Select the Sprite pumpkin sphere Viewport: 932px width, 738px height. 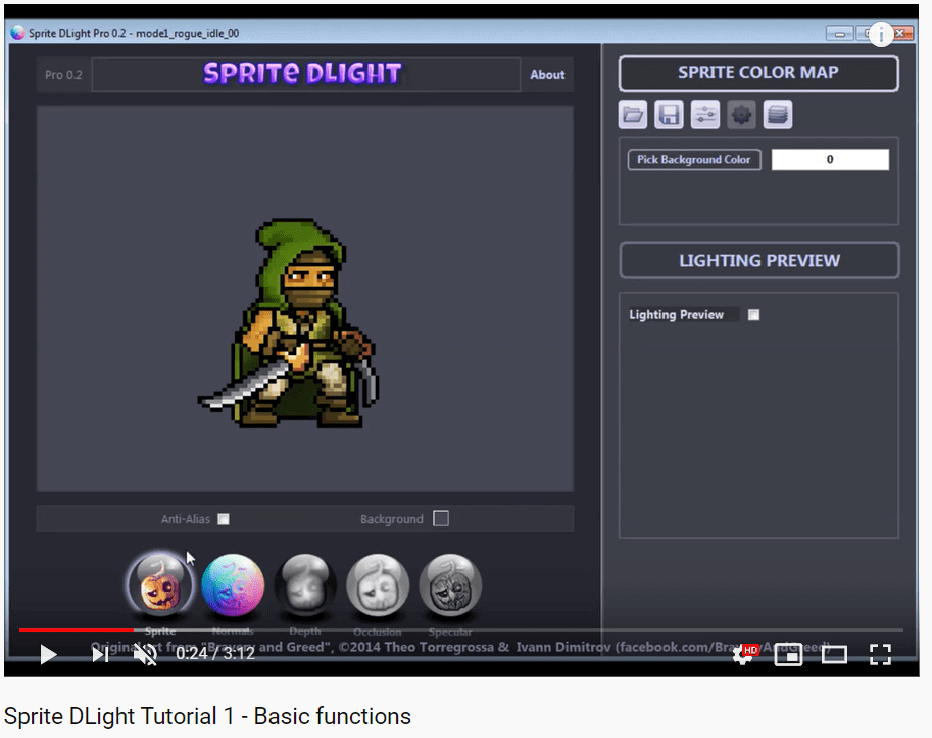click(x=160, y=585)
